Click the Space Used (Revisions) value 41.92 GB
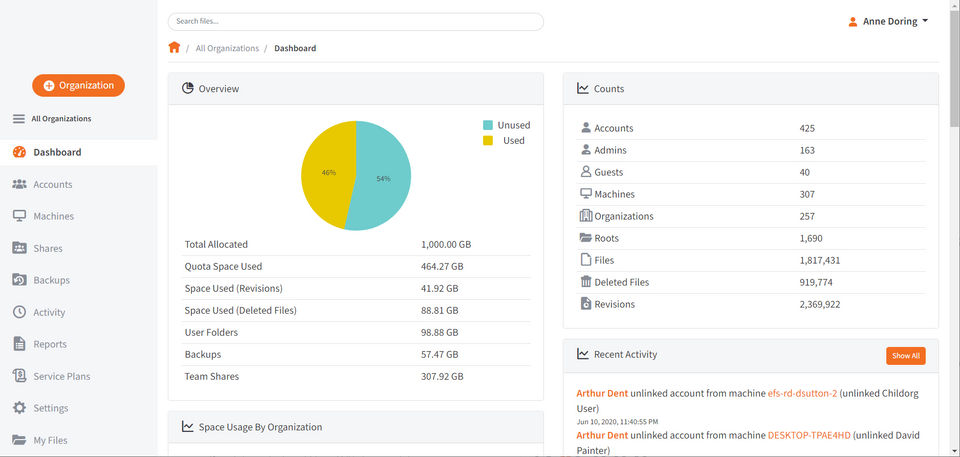This screenshot has height=457, width=960. coord(440,288)
